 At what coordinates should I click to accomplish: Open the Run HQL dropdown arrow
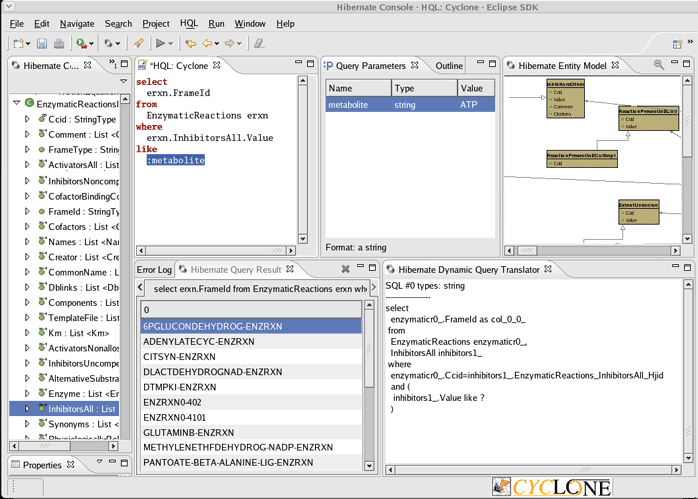(170, 44)
